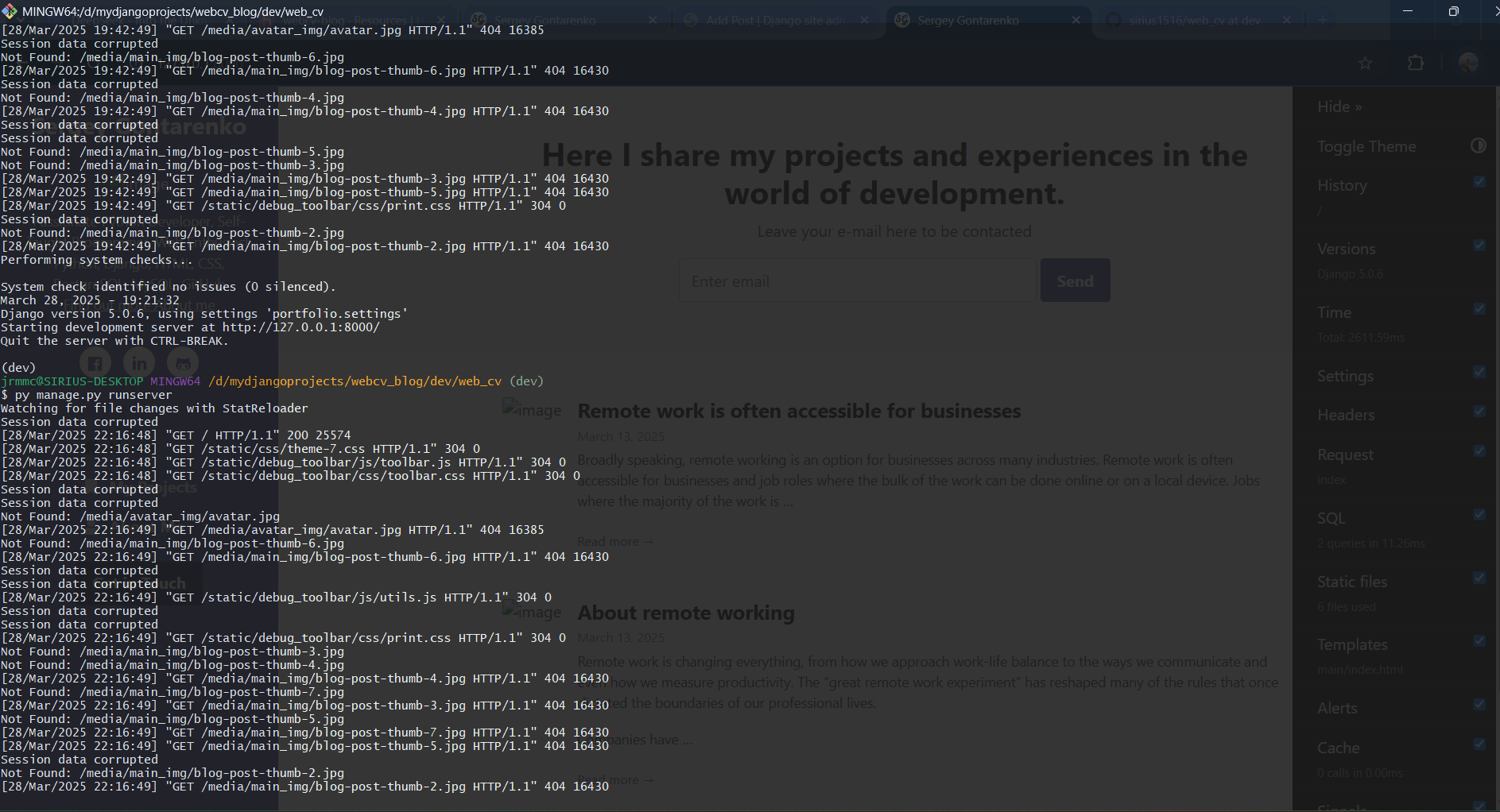Open the browser Extensions puzzle icon
The image size is (1500, 812).
click(1416, 63)
